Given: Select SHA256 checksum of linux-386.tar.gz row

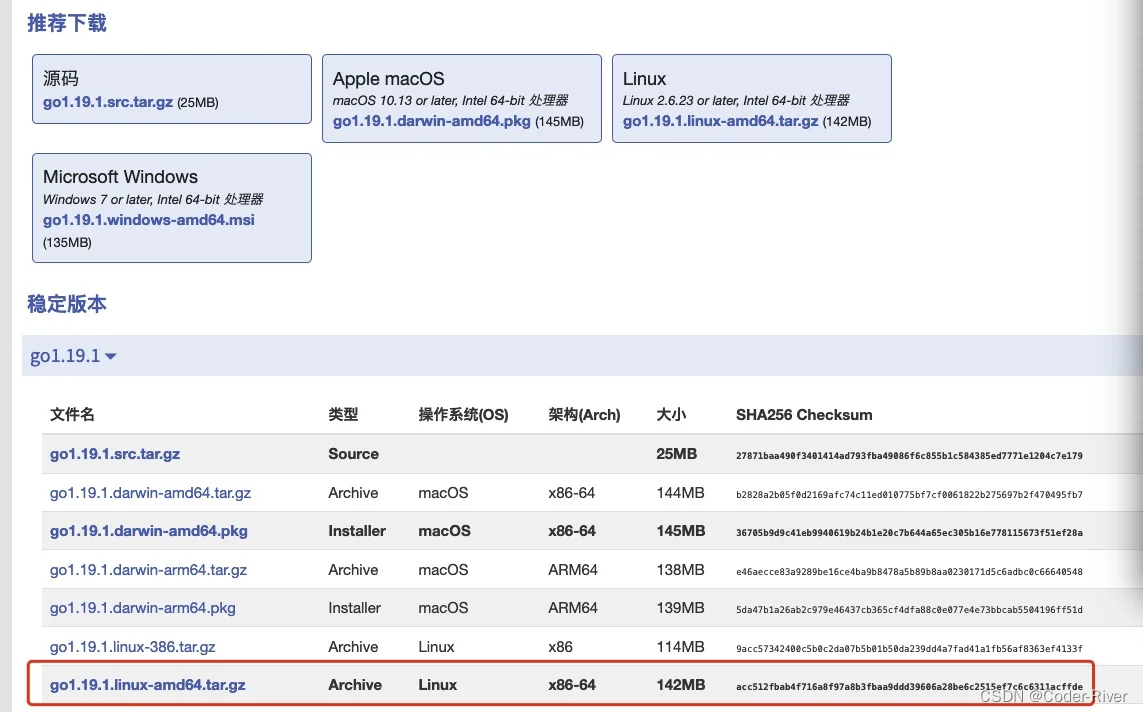Looking at the screenshot, I should coord(909,649).
